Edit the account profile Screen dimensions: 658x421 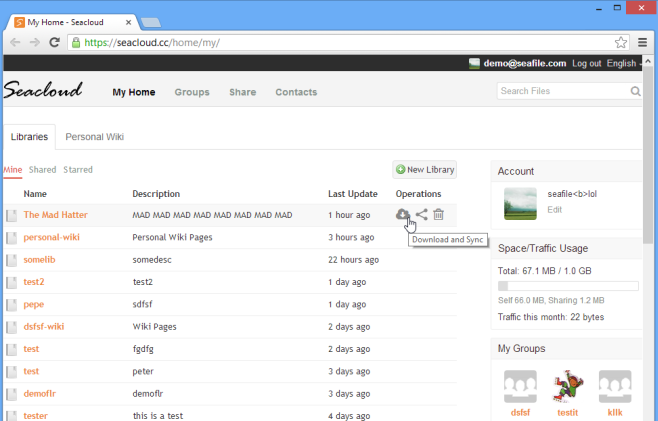pos(554,209)
